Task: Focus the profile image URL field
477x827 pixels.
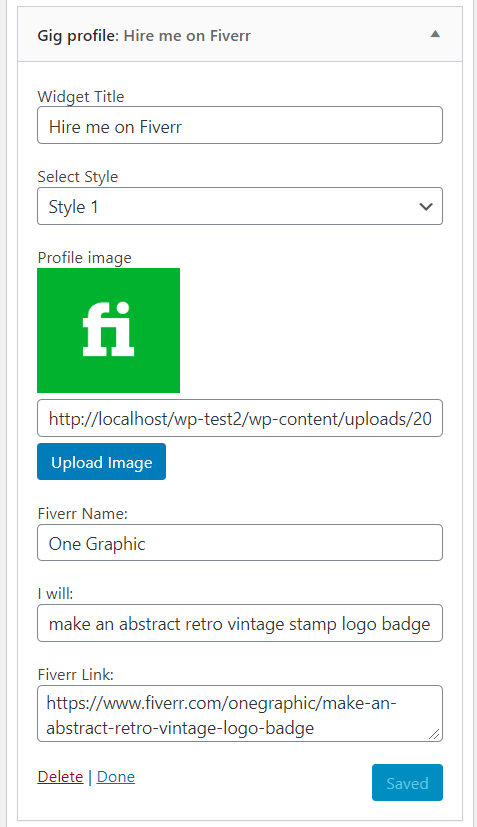Action: click(240, 418)
